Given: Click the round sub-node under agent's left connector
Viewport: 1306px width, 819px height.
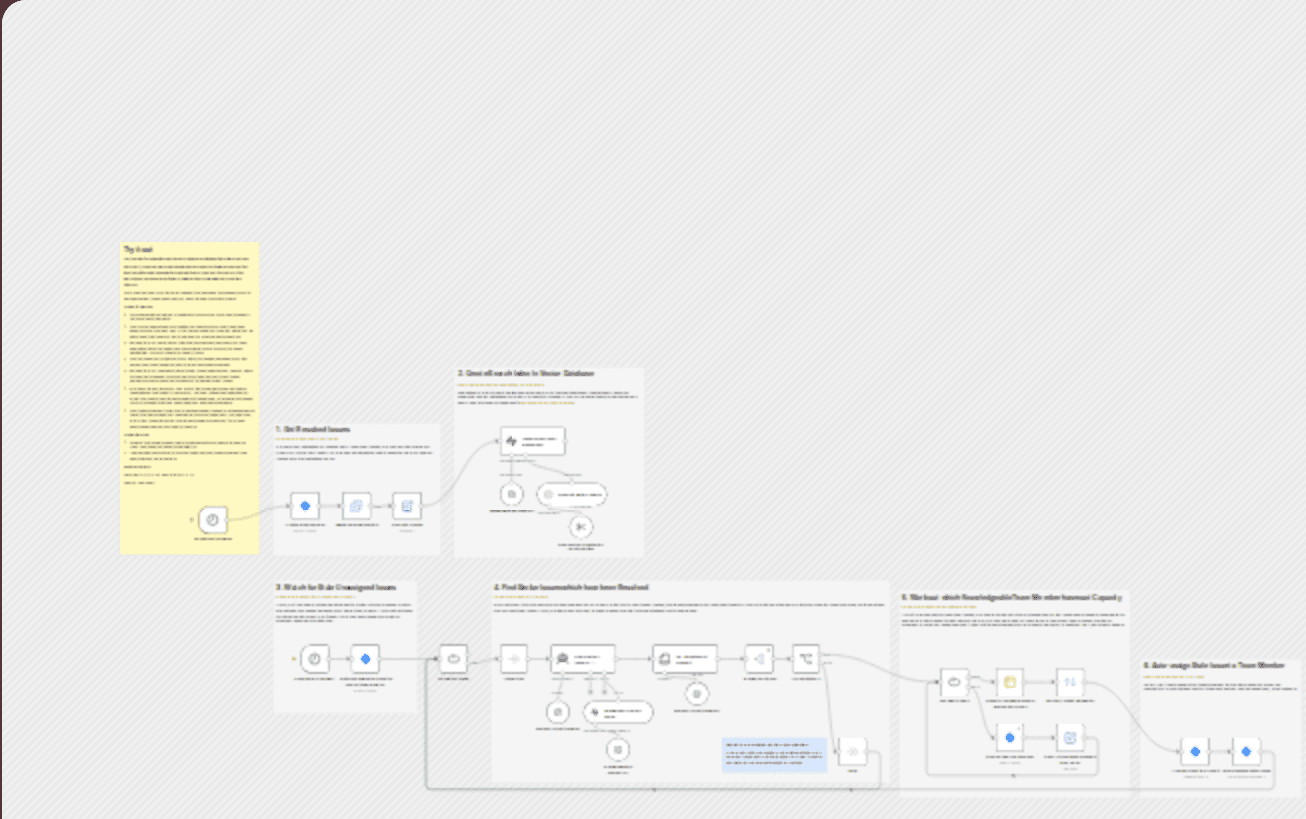Looking at the screenshot, I should (558, 712).
